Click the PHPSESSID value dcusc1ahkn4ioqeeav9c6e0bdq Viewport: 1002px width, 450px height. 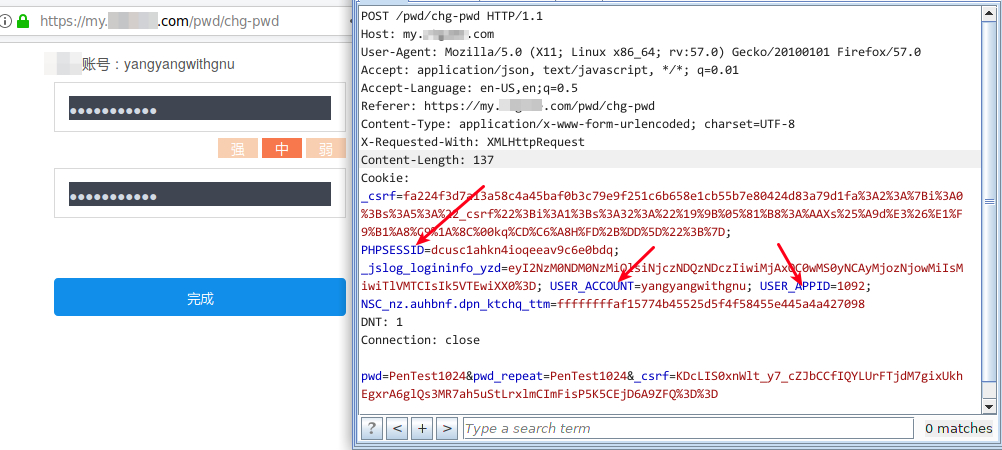click(521, 250)
